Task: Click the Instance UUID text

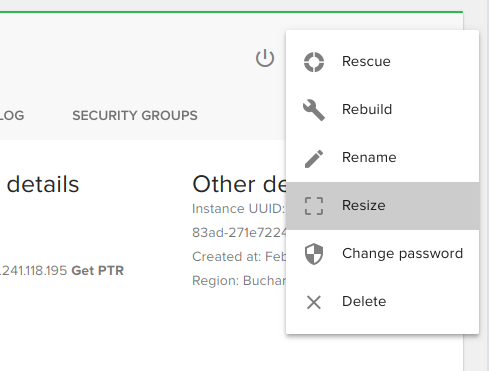Action: (239, 209)
